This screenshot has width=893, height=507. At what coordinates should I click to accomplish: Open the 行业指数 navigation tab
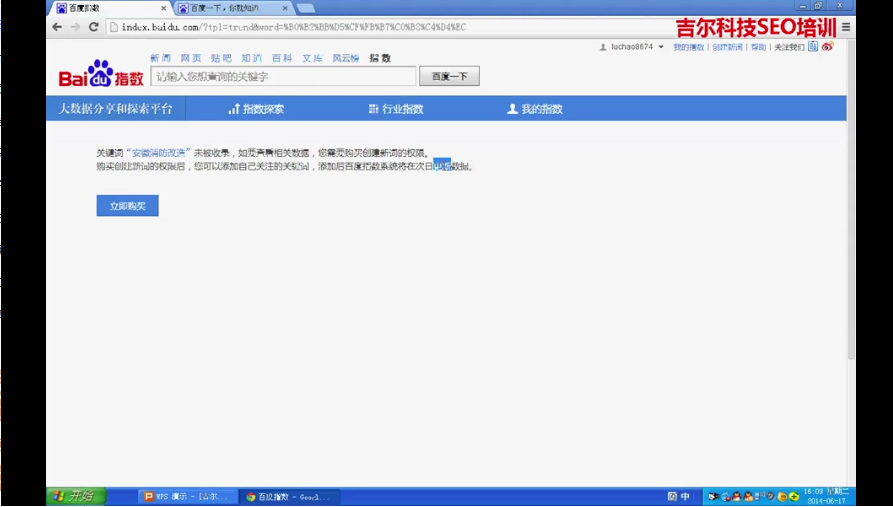pyautogui.click(x=396, y=109)
